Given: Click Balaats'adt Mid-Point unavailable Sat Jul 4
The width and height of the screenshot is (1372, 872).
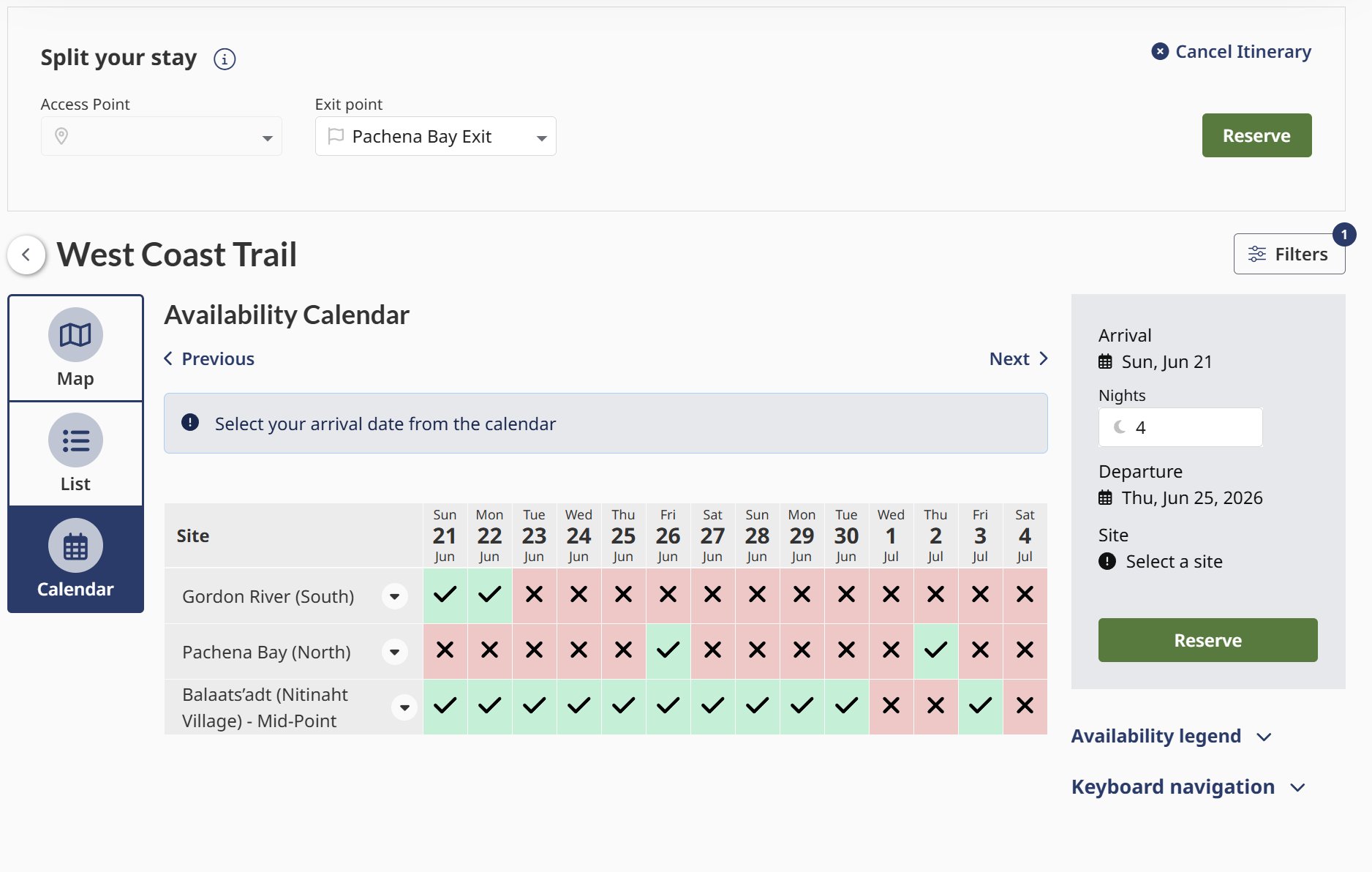Looking at the screenshot, I should click(1025, 707).
